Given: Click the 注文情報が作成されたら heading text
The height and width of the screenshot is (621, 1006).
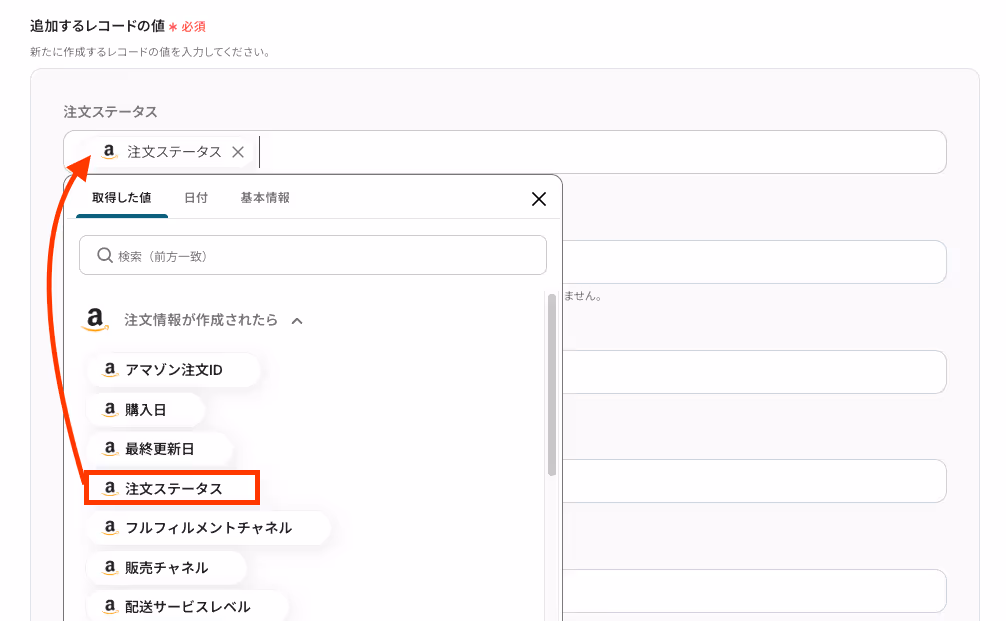Looking at the screenshot, I should coord(201,319).
